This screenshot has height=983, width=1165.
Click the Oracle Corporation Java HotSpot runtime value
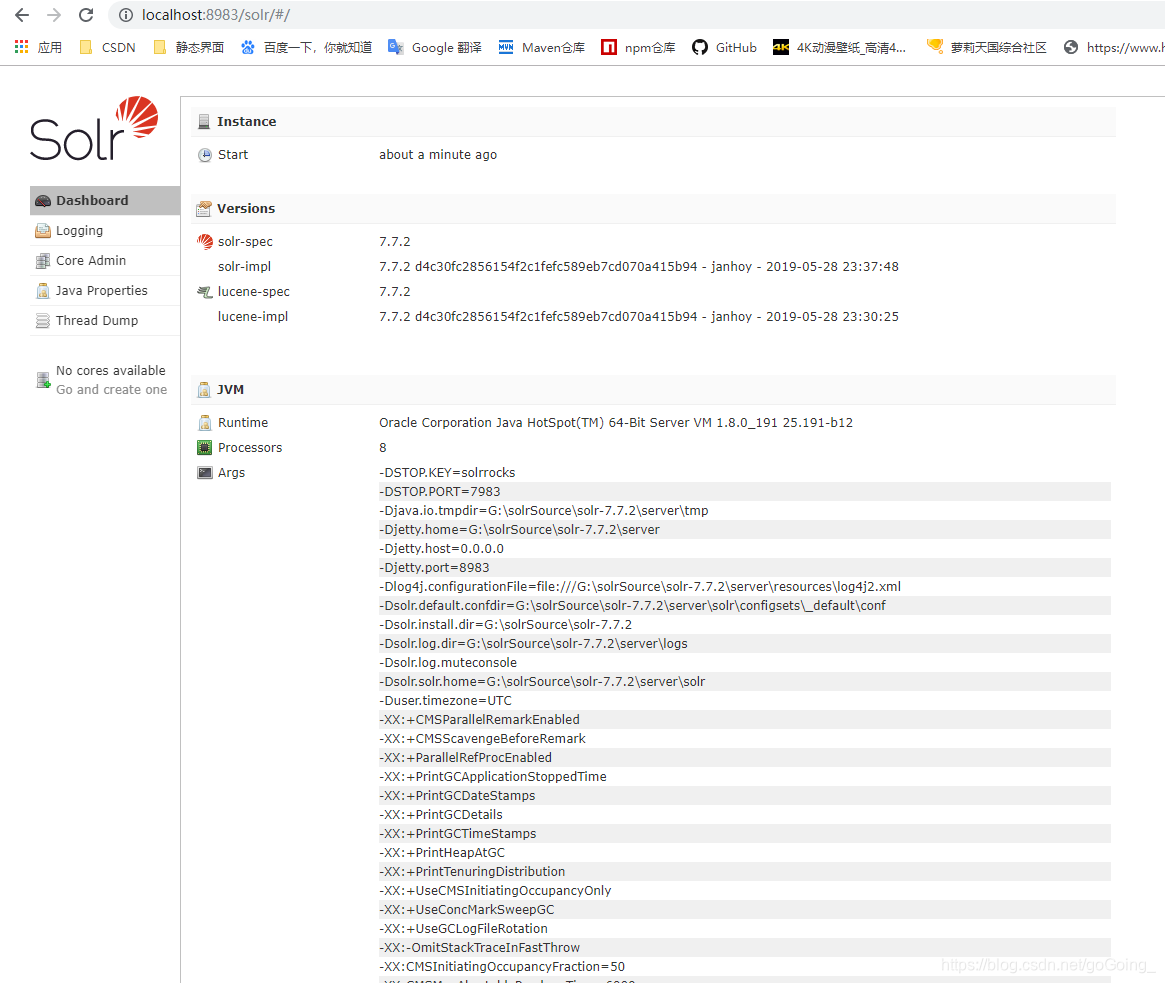pyautogui.click(x=616, y=423)
